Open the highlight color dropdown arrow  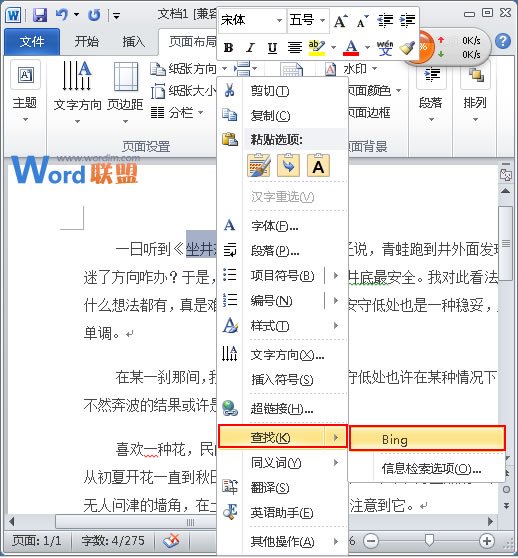[x=333, y=47]
